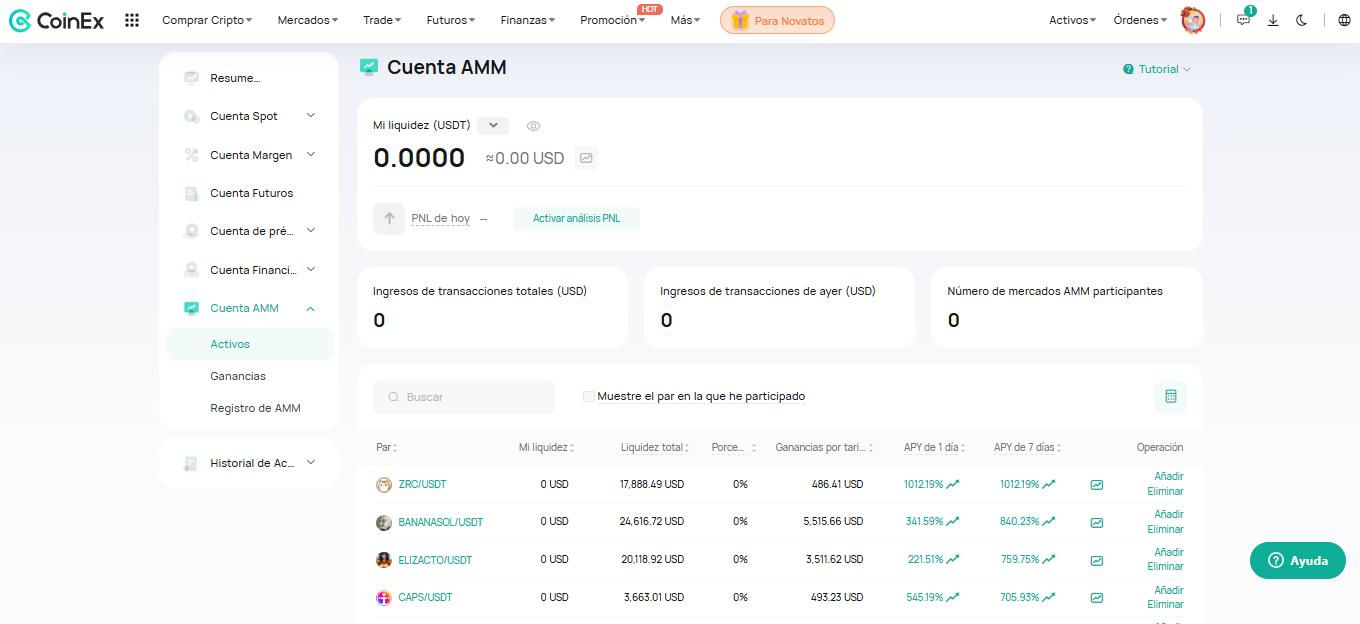This screenshot has height=624, width=1360.
Task: View ZRC/USDT row chart icon
Action: tap(1097, 485)
